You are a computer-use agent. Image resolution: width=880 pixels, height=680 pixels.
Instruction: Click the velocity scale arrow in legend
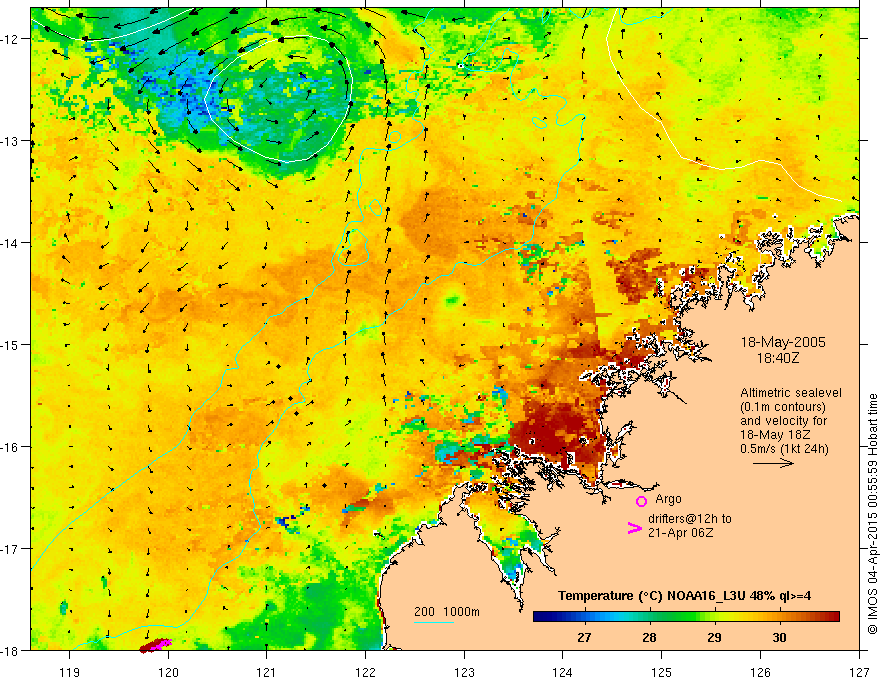(x=773, y=463)
